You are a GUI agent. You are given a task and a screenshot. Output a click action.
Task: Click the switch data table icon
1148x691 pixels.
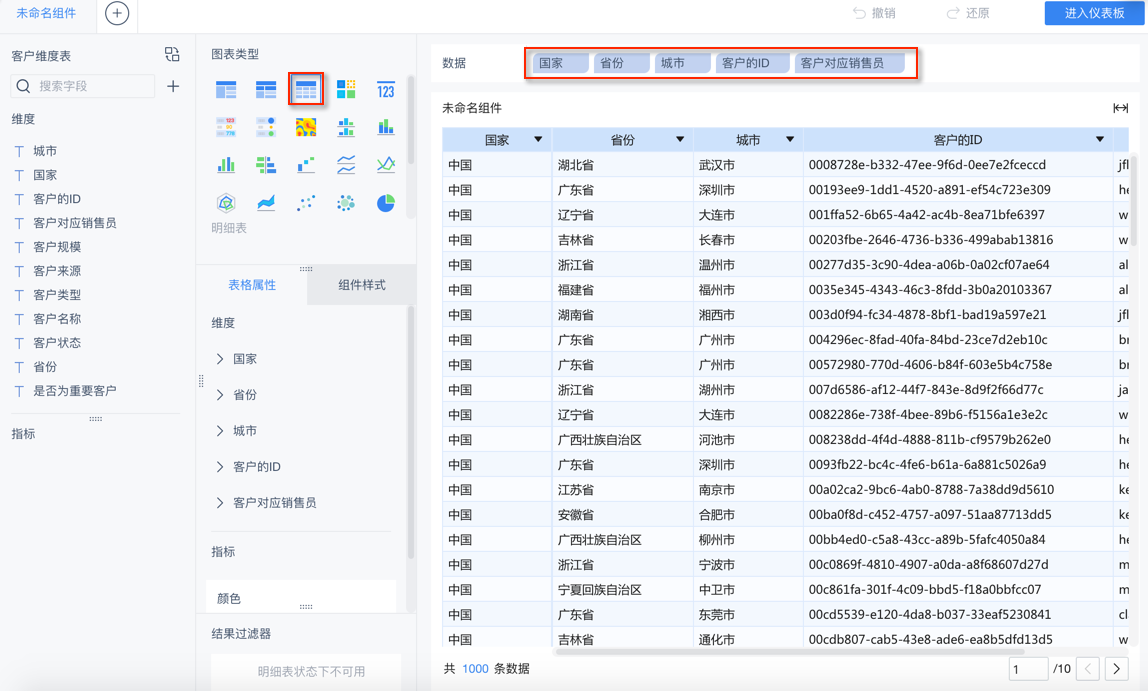[x=172, y=54]
